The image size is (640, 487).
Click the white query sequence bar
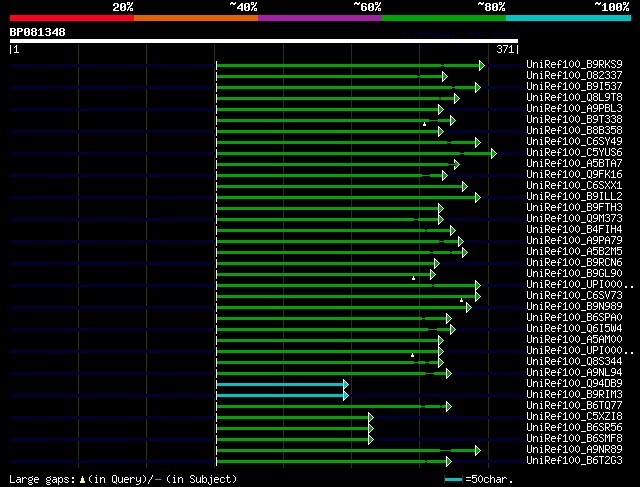[264, 41]
